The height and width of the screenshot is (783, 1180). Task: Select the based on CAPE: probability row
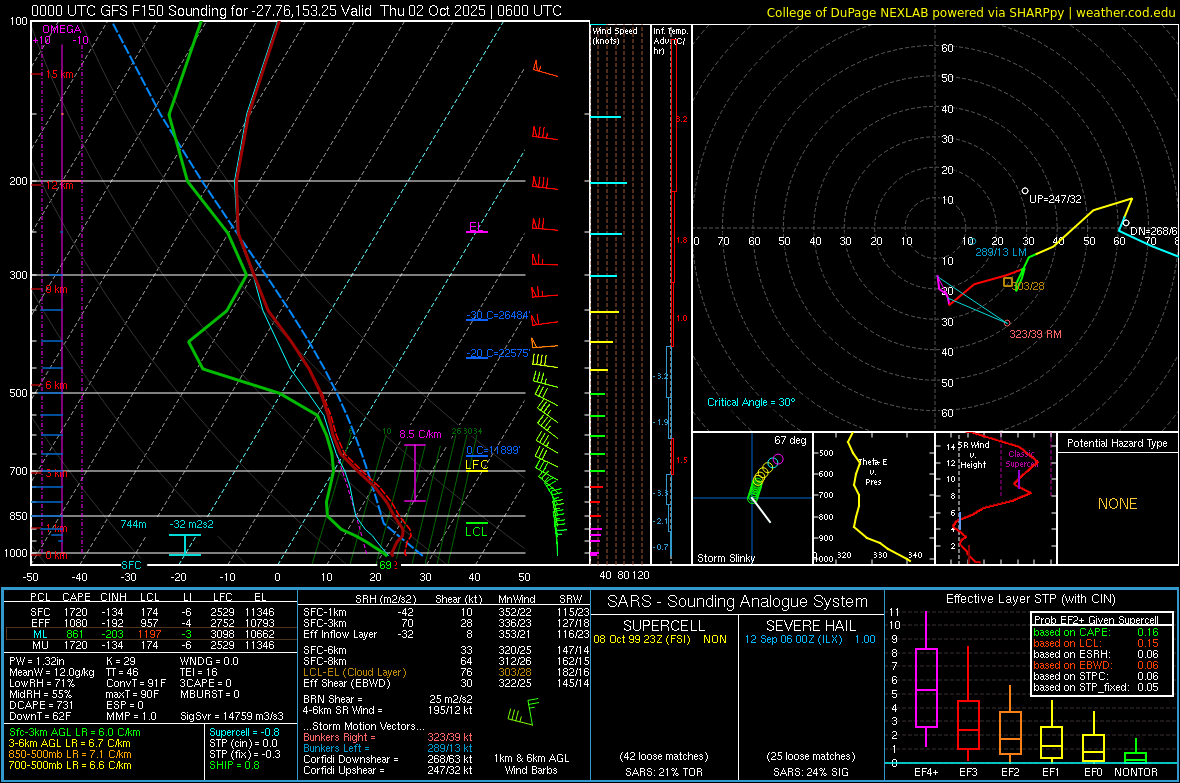point(1096,632)
